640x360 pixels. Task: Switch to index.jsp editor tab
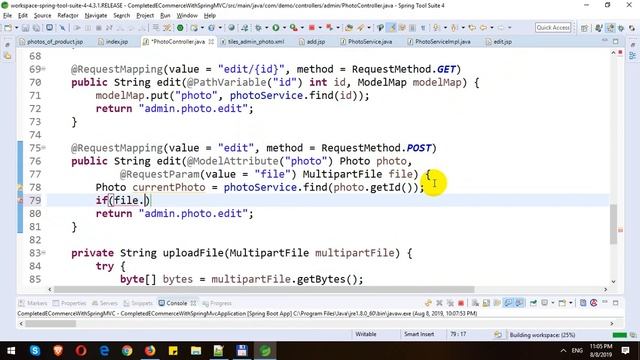(113, 42)
